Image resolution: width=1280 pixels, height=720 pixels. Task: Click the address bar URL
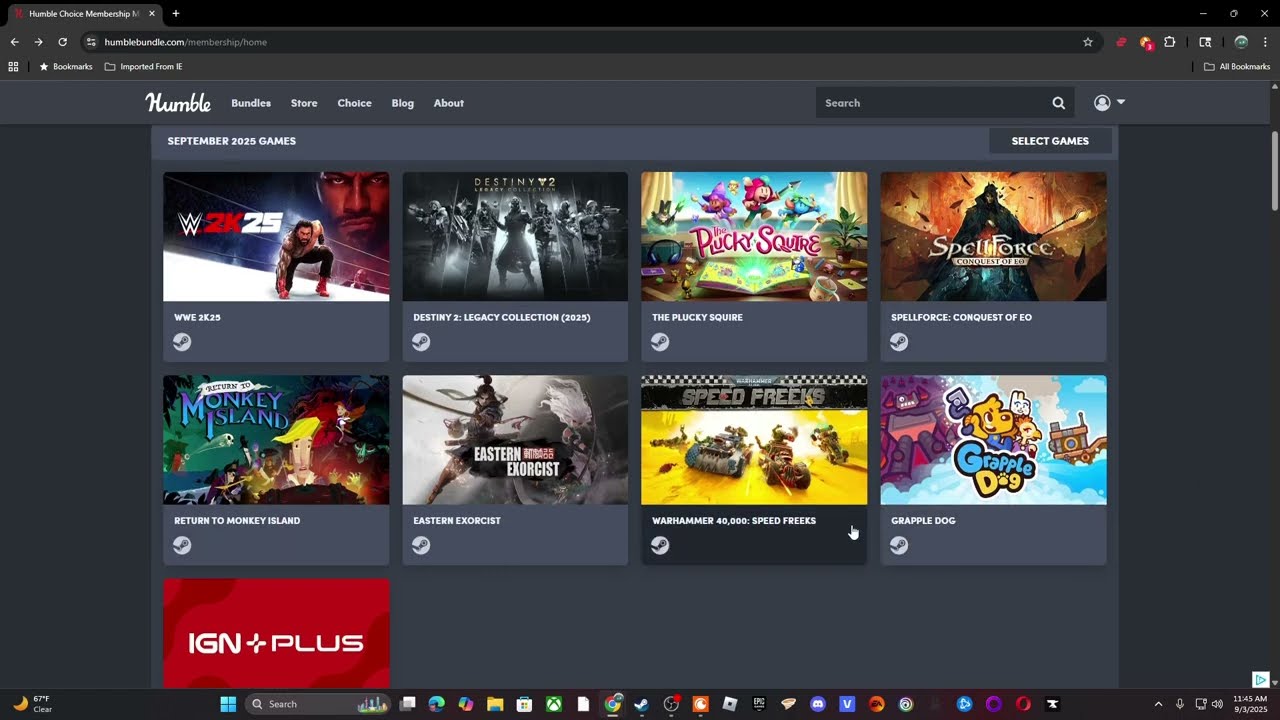(x=186, y=42)
